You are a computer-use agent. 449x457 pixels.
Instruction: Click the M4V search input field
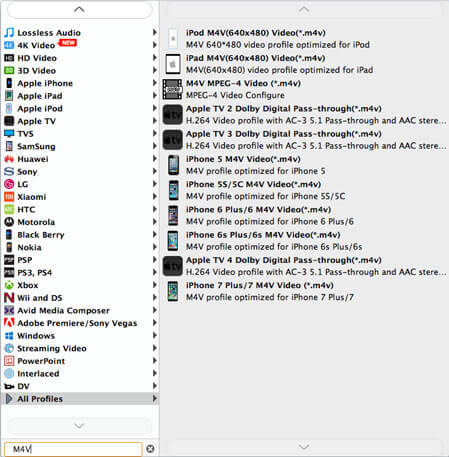pos(73,449)
